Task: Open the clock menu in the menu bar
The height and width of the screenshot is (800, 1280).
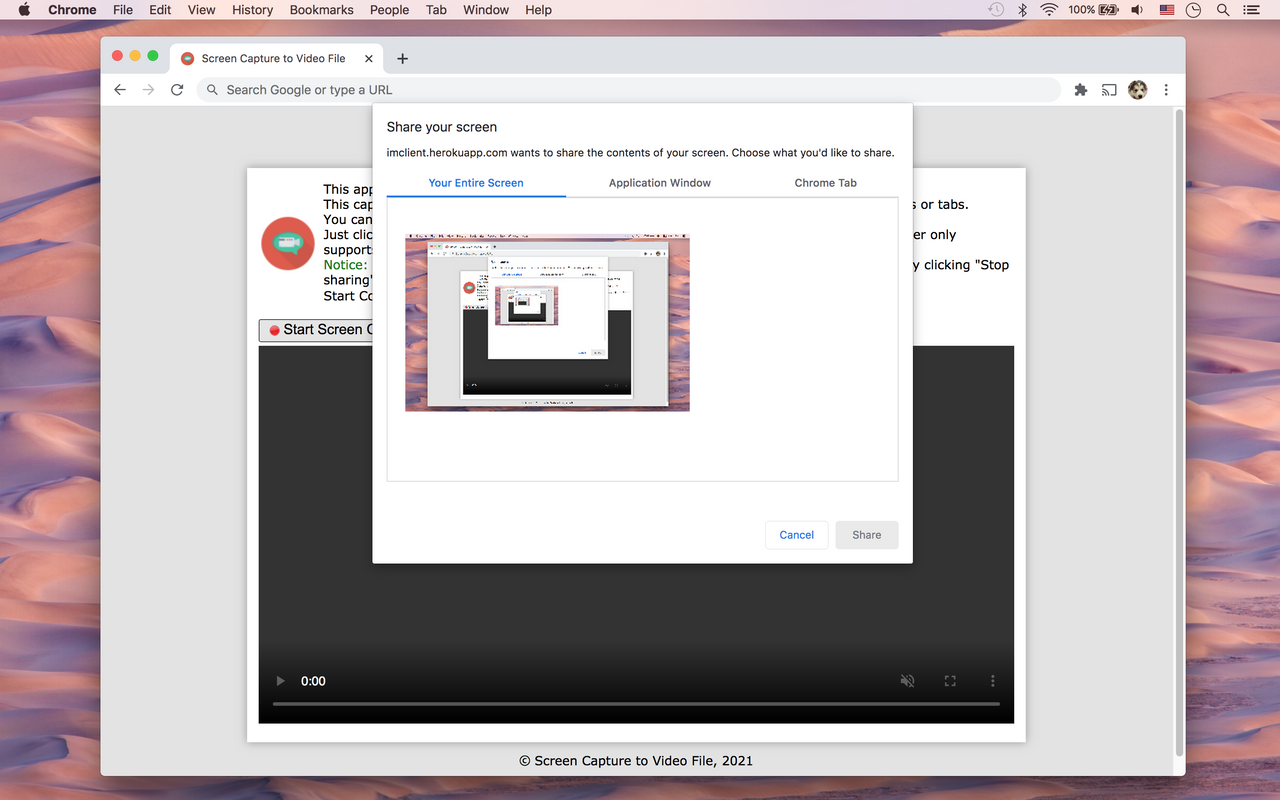Action: click(x=1193, y=10)
